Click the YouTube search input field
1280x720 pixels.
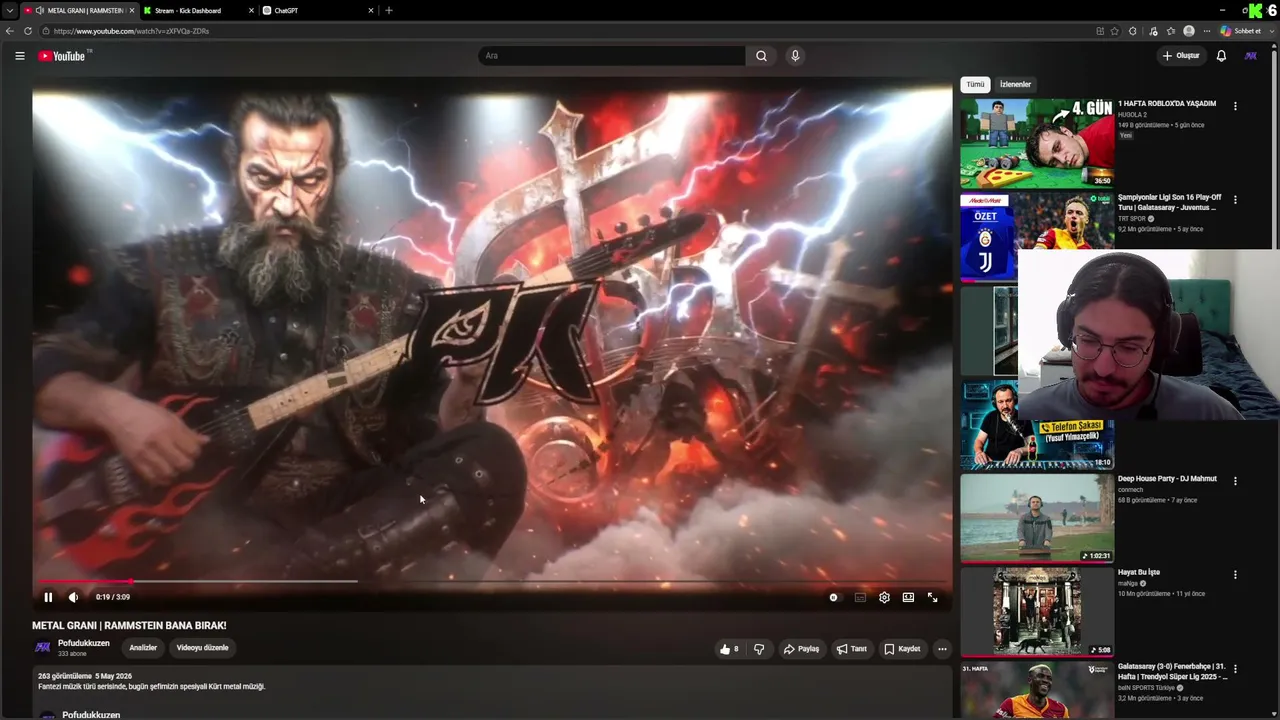612,56
